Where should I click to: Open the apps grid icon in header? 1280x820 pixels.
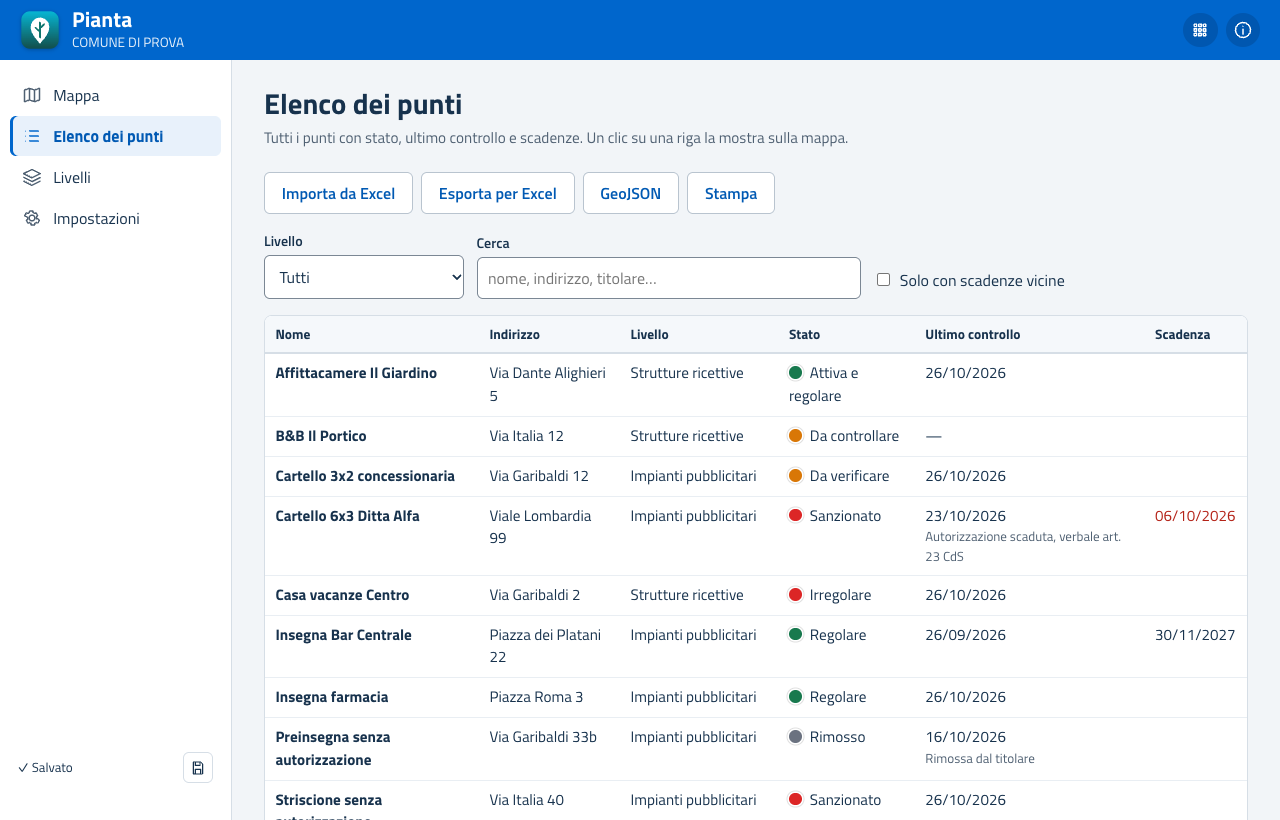coord(1200,30)
